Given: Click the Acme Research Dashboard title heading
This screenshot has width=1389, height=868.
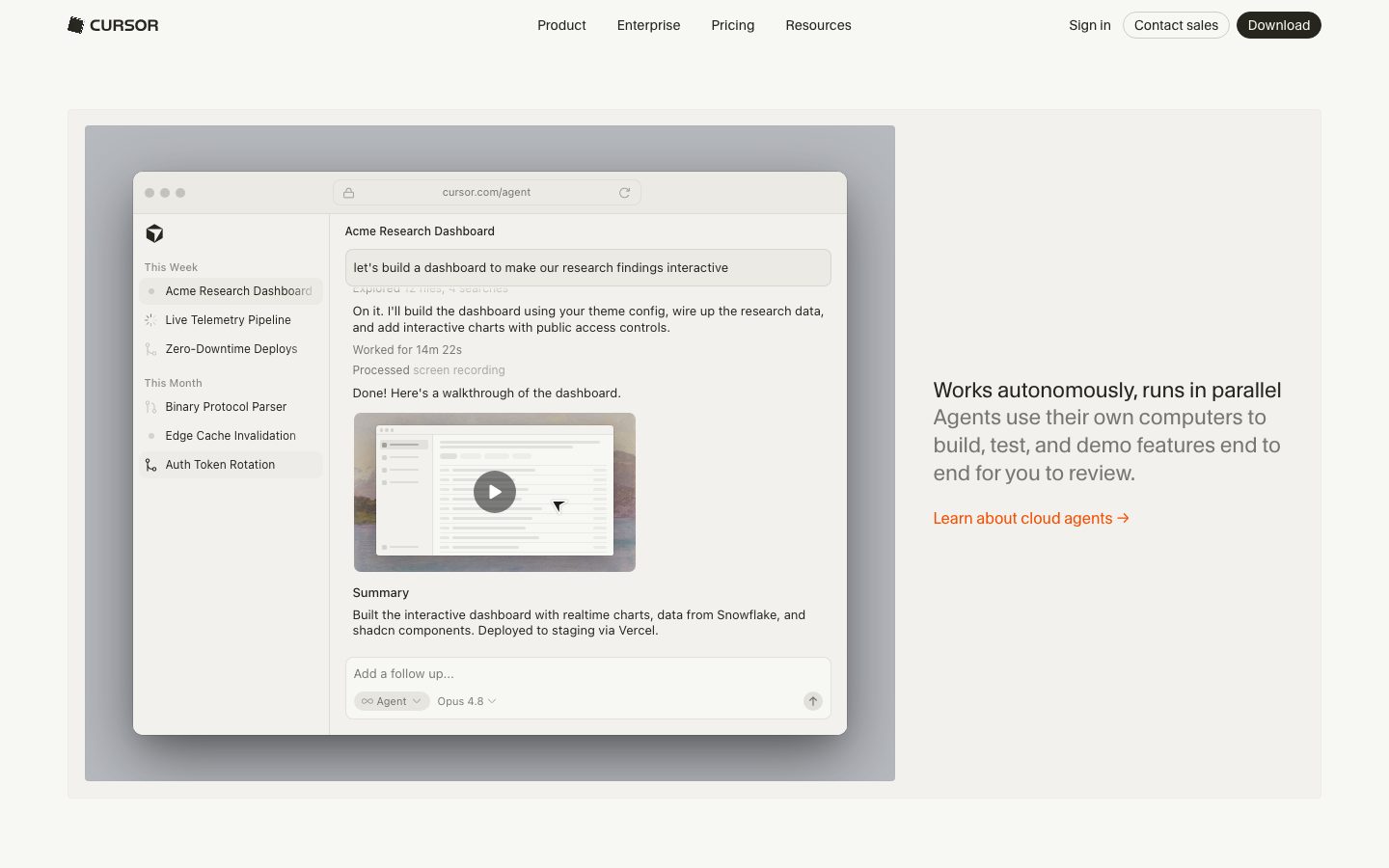Looking at the screenshot, I should 420,231.
